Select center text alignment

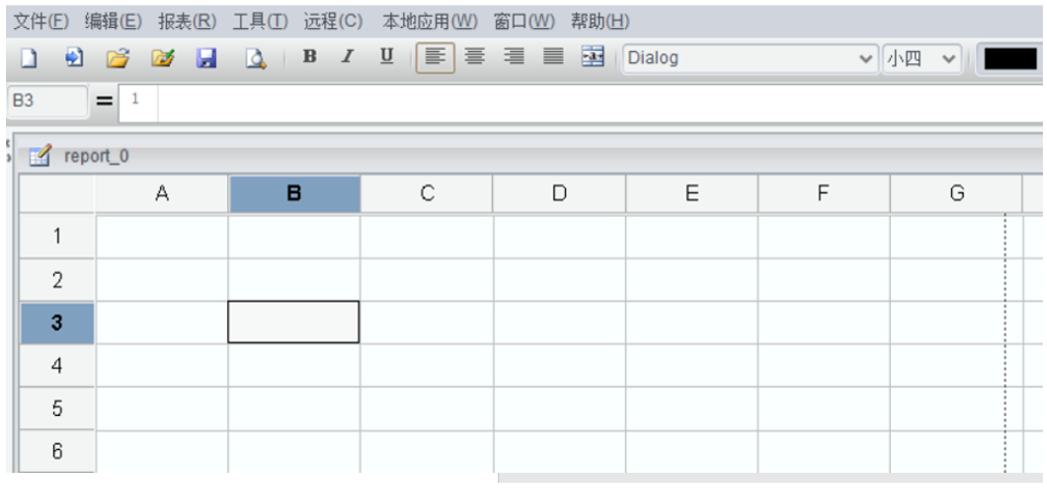coord(476,58)
